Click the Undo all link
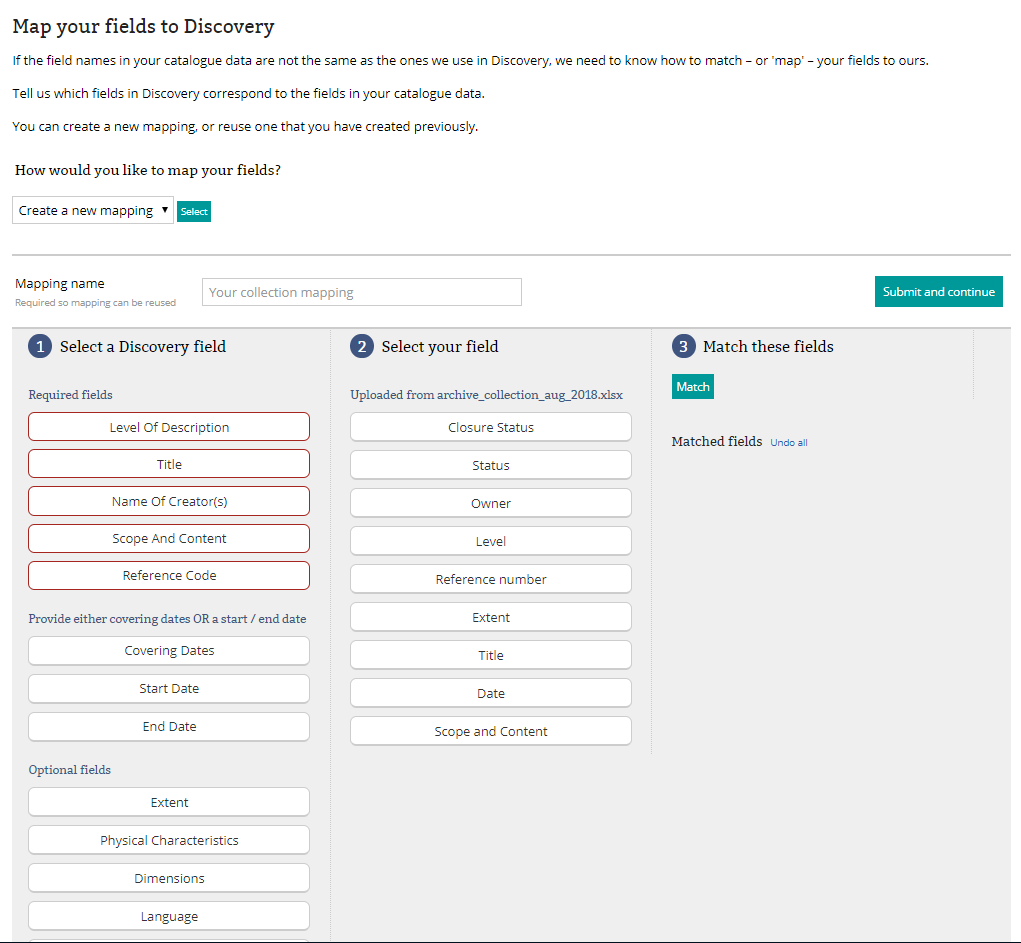1021x943 pixels. (789, 443)
